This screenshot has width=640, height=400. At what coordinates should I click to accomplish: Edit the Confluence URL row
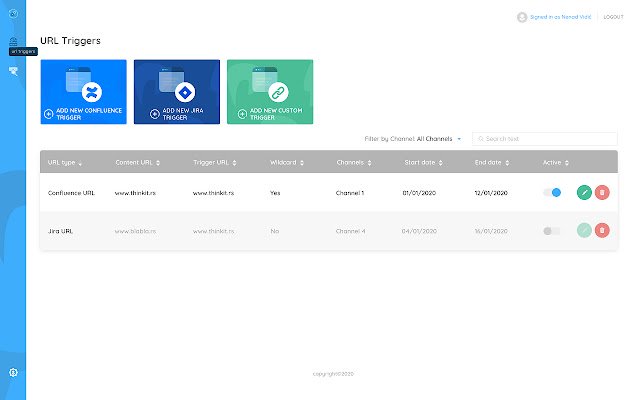pyautogui.click(x=584, y=192)
